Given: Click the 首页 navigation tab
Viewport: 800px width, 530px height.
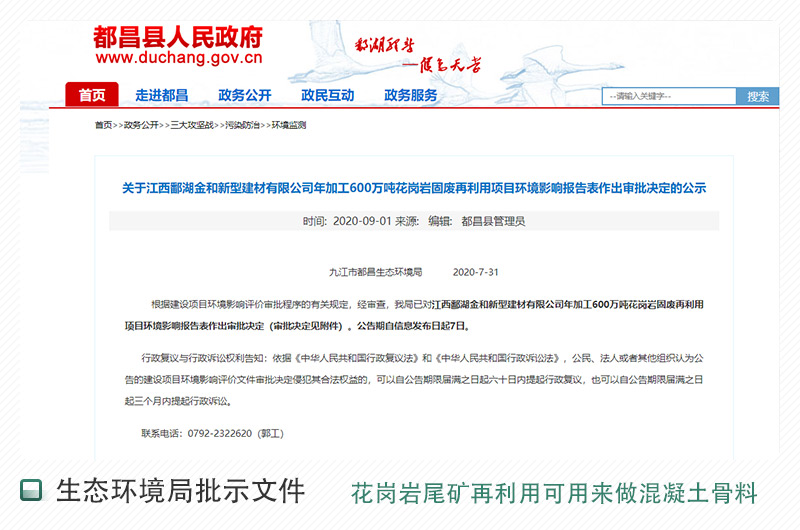Looking at the screenshot, I should (92, 95).
